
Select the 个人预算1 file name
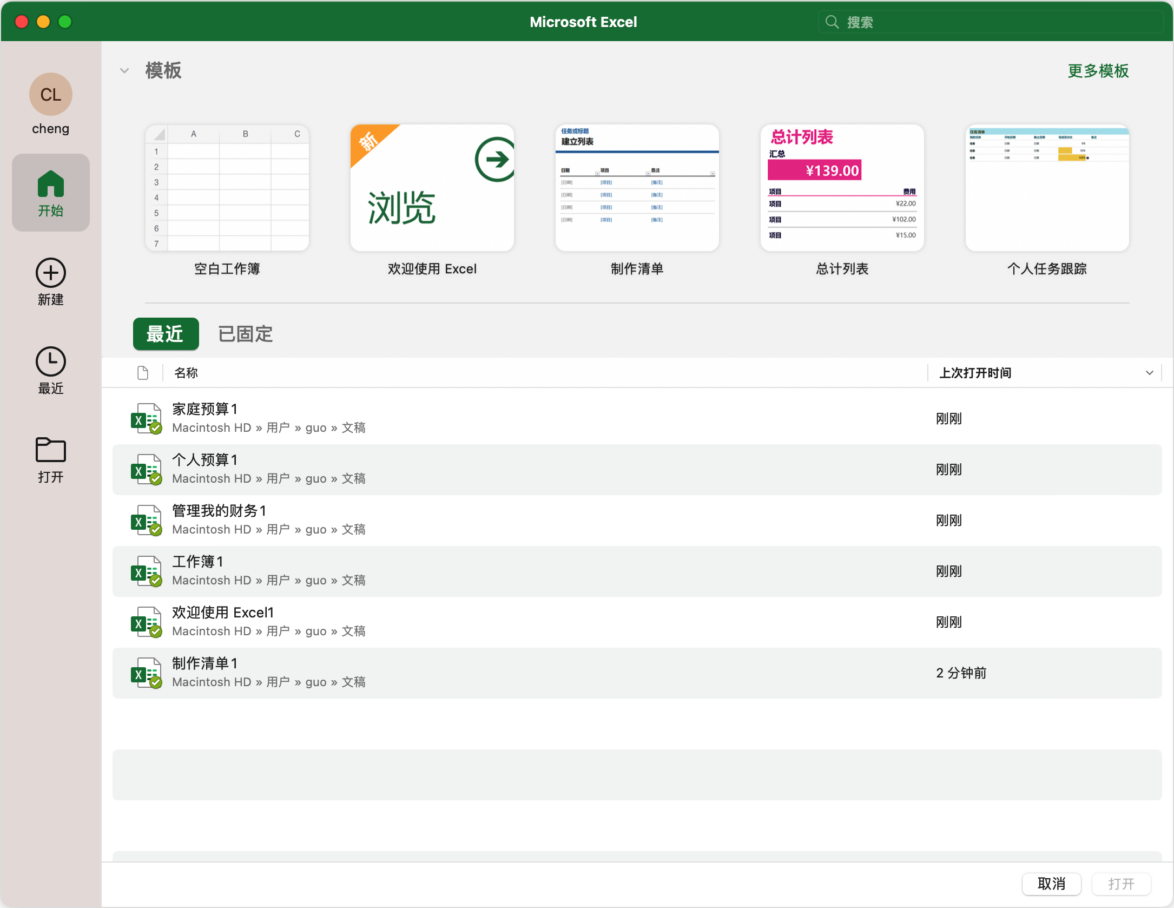tap(205, 460)
